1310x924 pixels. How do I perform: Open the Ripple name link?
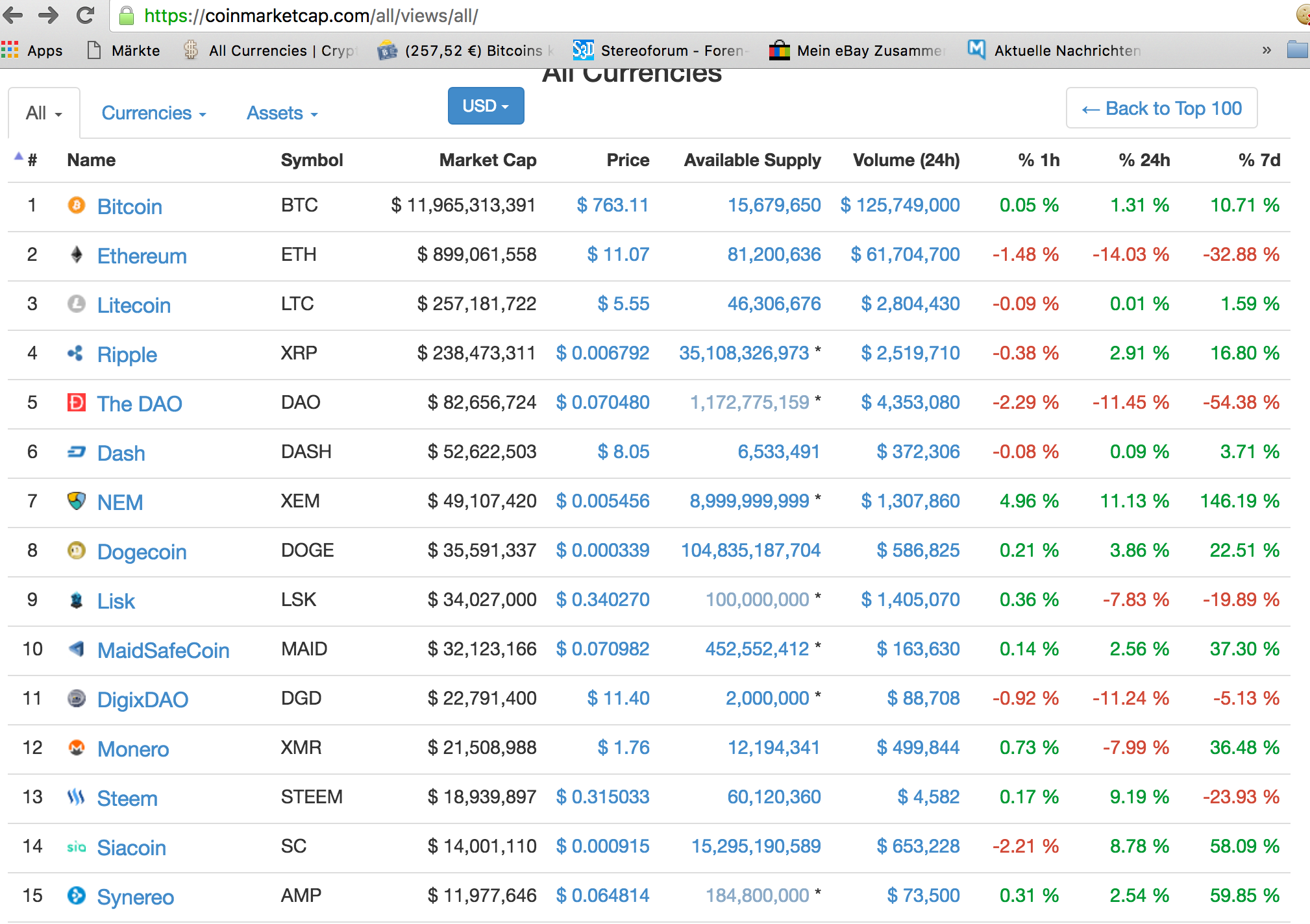(127, 354)
